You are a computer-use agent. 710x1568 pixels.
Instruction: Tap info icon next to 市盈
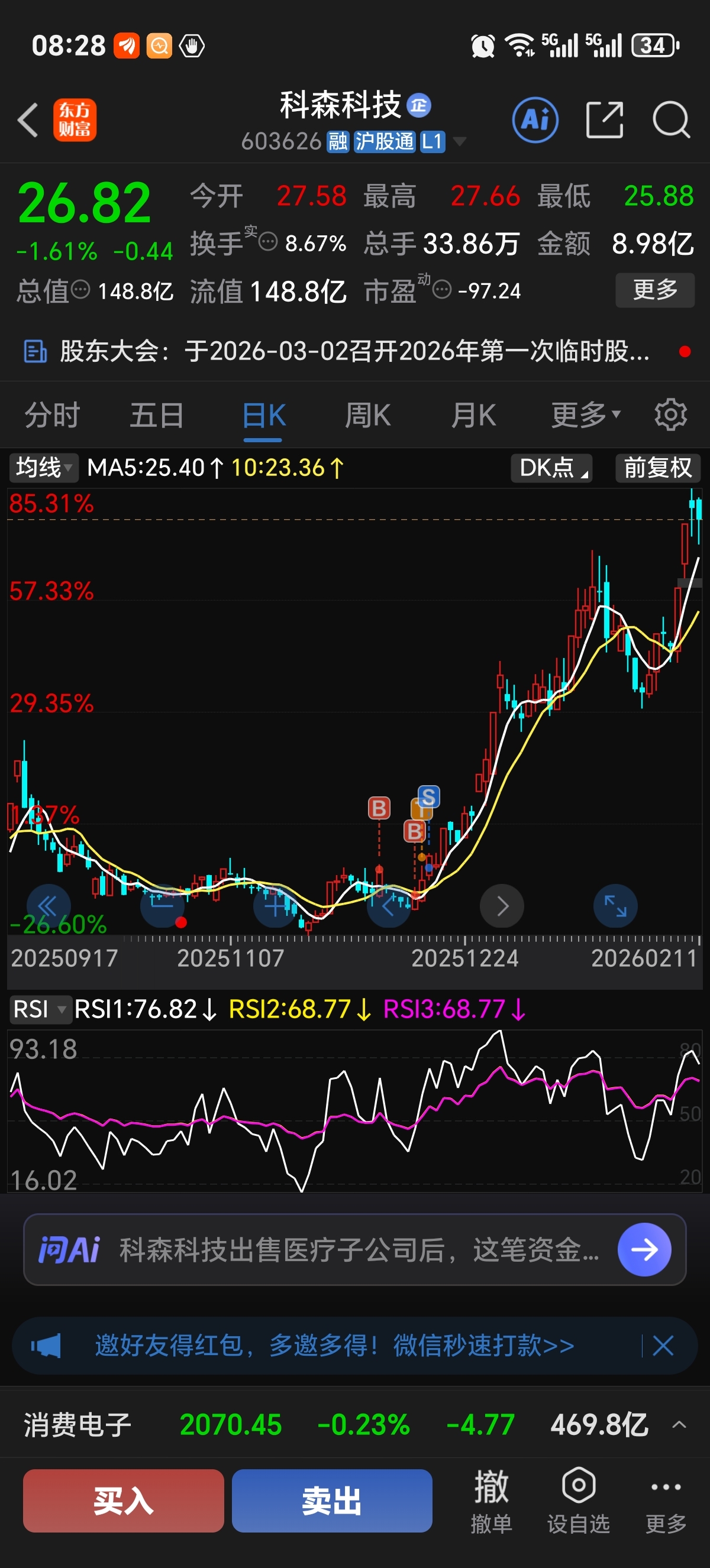(x=442, y=289)
